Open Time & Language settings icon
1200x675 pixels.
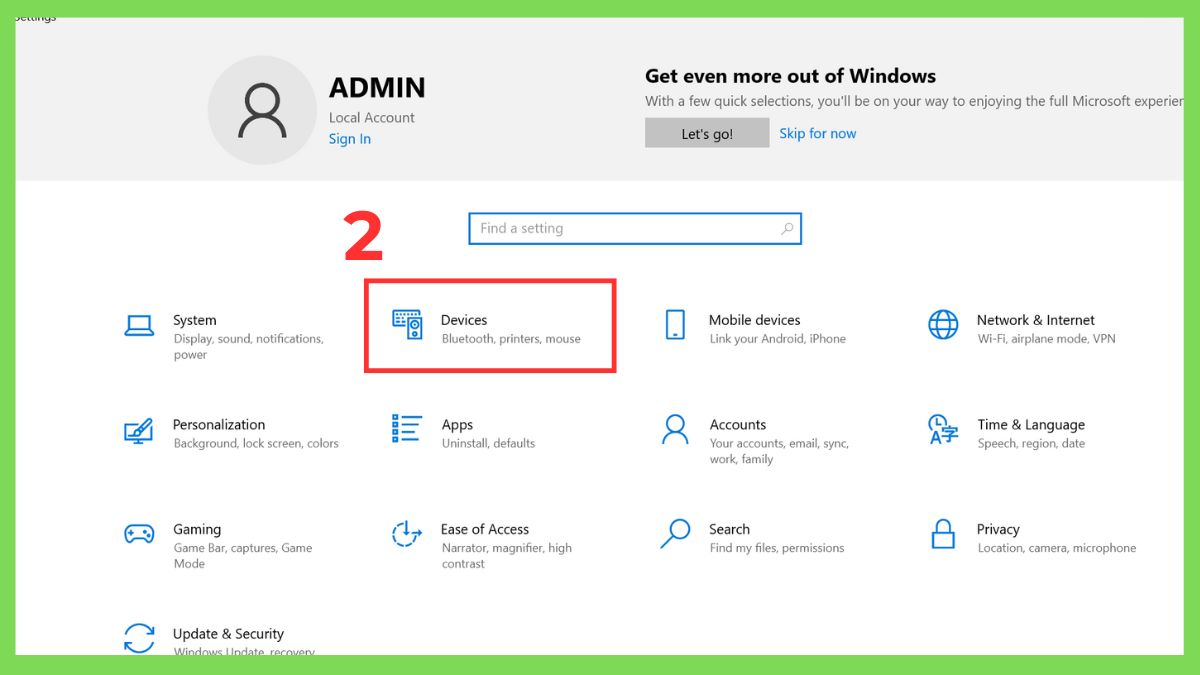(941, 430)
